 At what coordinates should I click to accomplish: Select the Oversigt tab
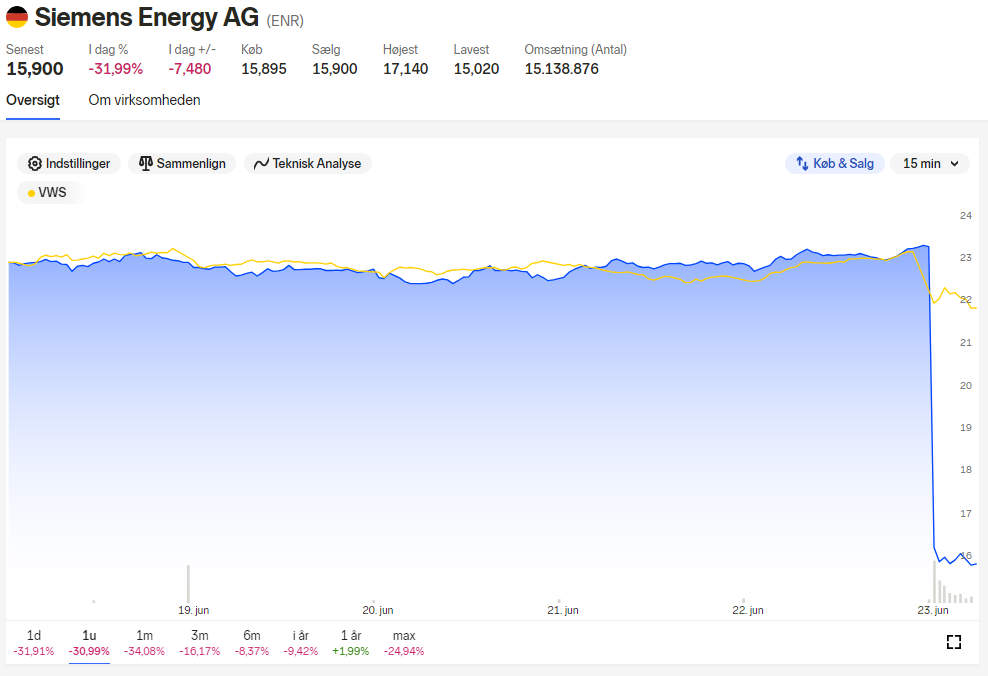coord(33,100)
